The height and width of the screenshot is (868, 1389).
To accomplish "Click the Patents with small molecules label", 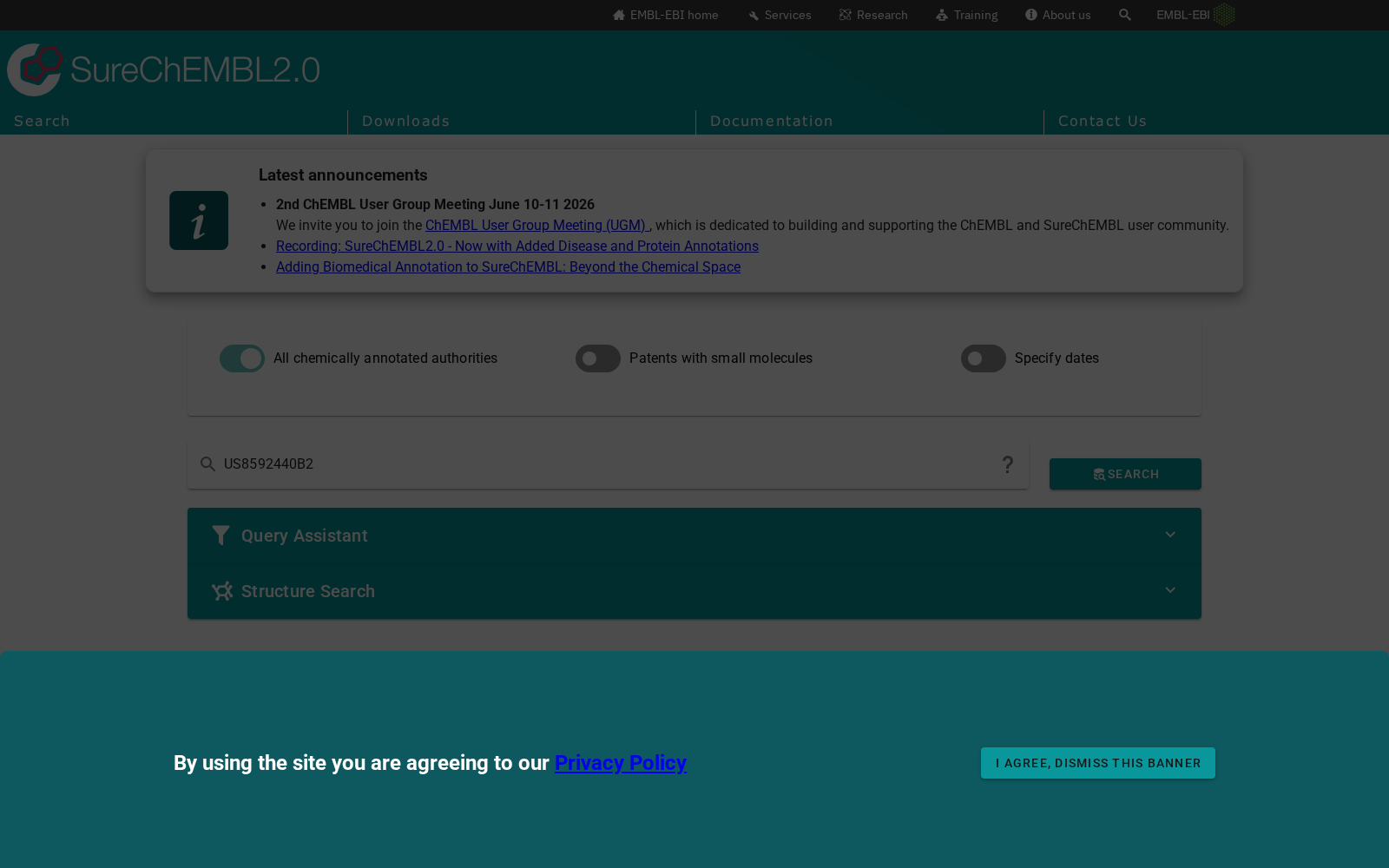I will 721,358.
